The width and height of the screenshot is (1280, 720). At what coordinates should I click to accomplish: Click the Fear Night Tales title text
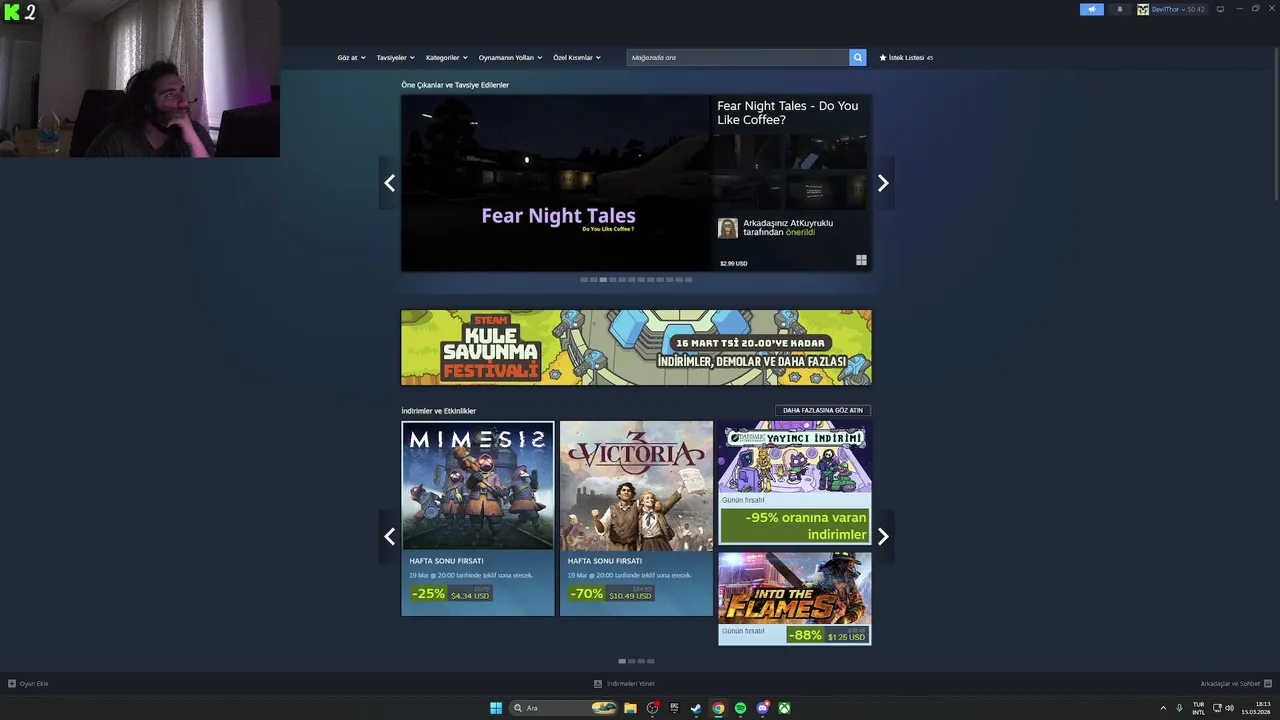coord(787,113)
